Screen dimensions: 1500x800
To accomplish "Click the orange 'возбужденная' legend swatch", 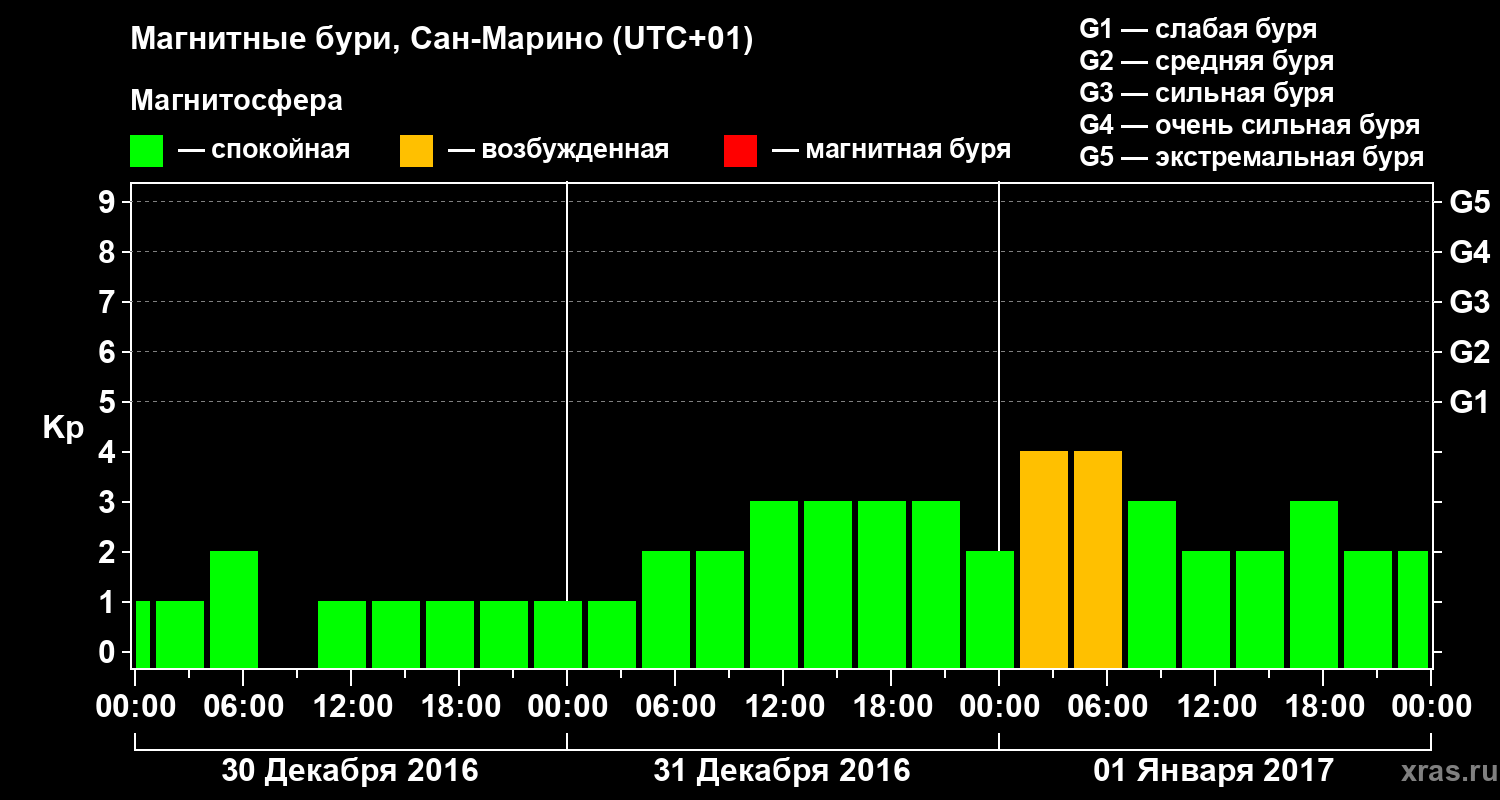I will pyautogui.click(x=416, y=151).
